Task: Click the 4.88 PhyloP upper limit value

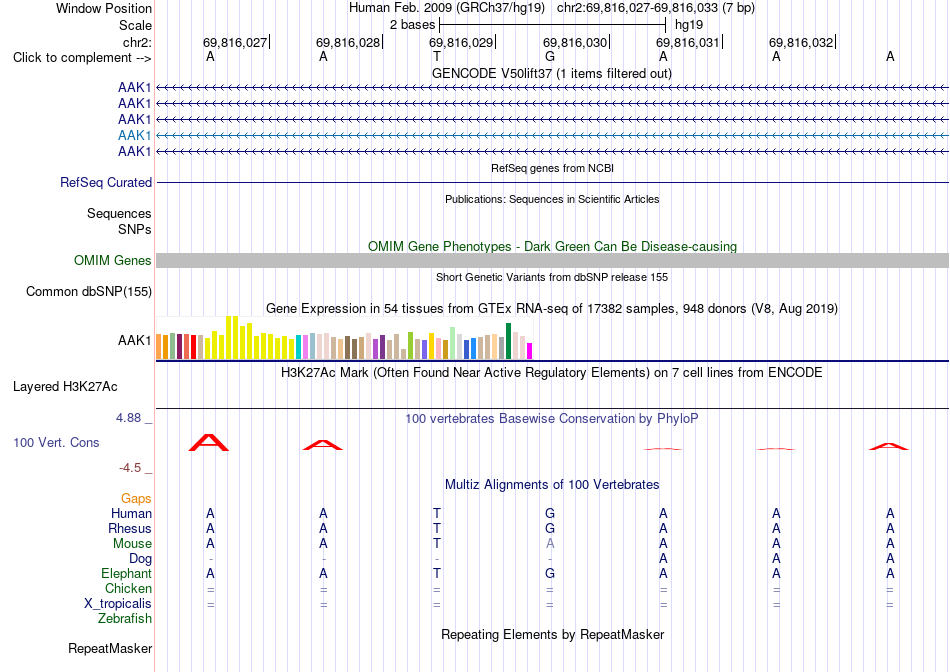Action: [x=128, y=418]
